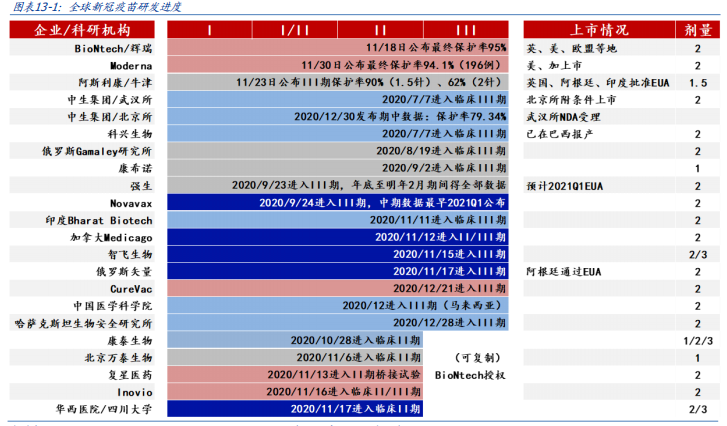Select the Moderna row label
The height and width of the screenshot is (426, 727).
(131, 65)
